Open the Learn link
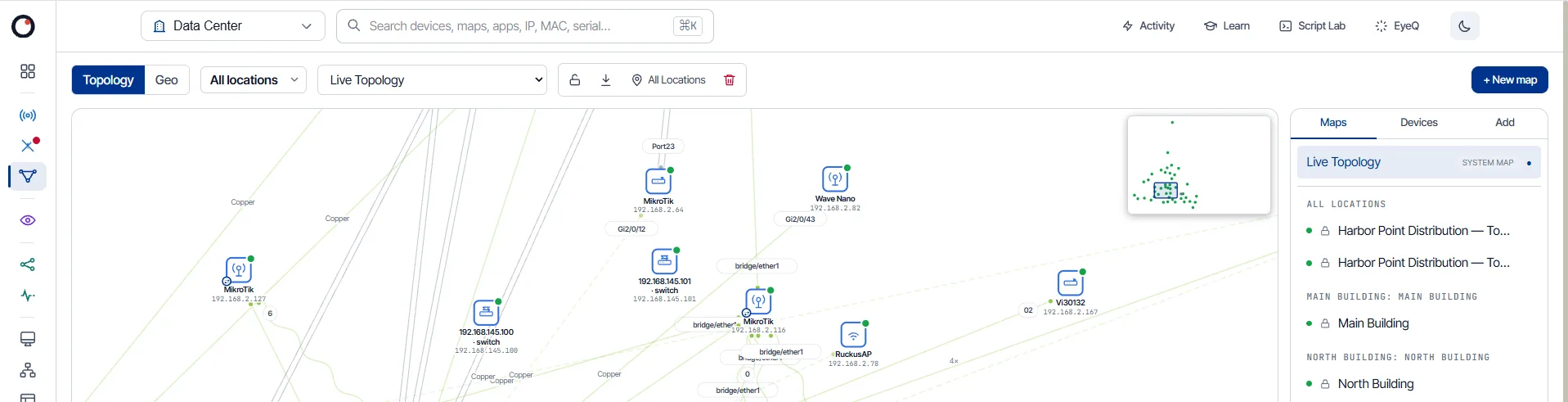Screen dimensions: 1568x402 (x=1227, y=26)
